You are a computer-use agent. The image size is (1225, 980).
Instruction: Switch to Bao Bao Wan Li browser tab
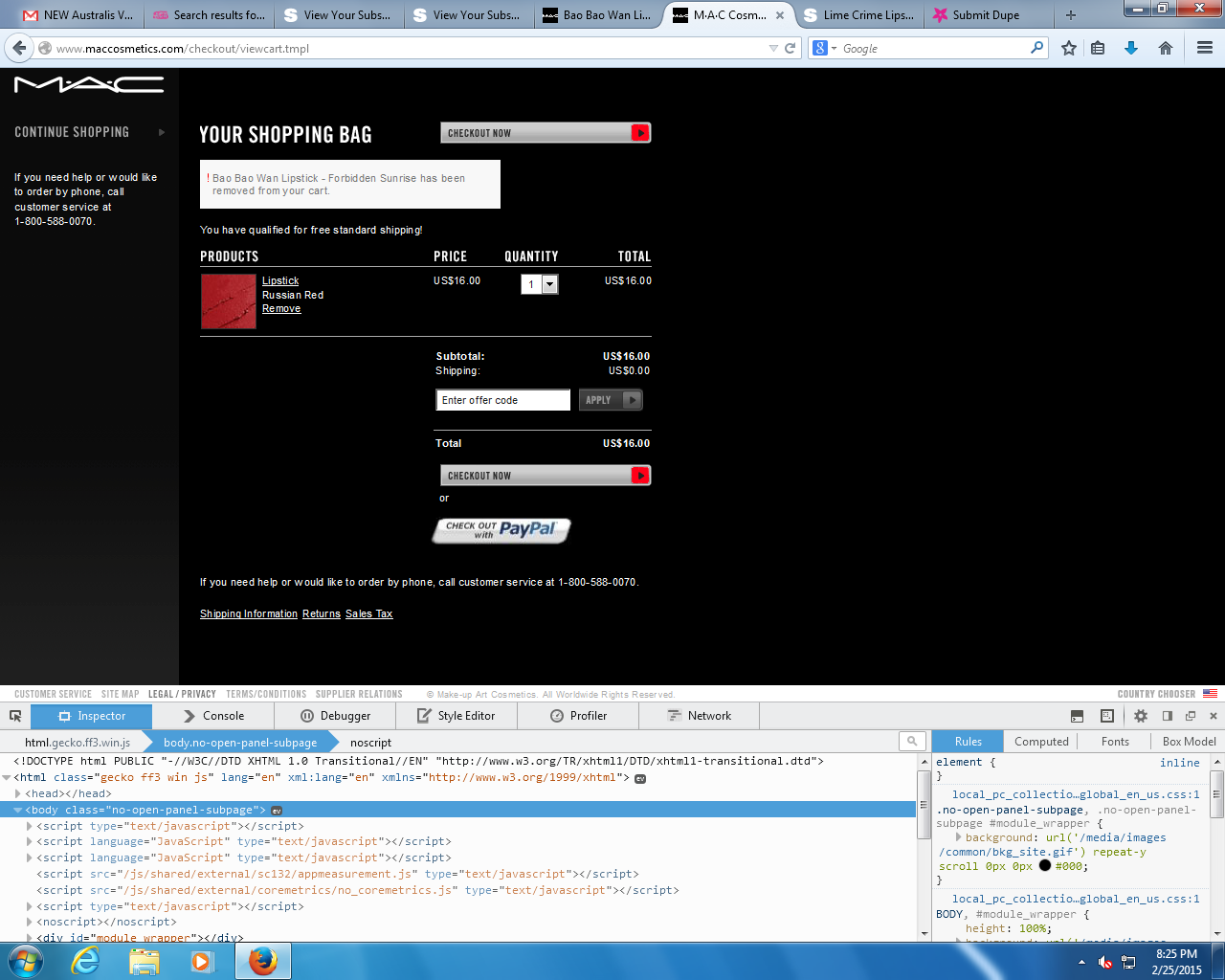tap(597, 15)
